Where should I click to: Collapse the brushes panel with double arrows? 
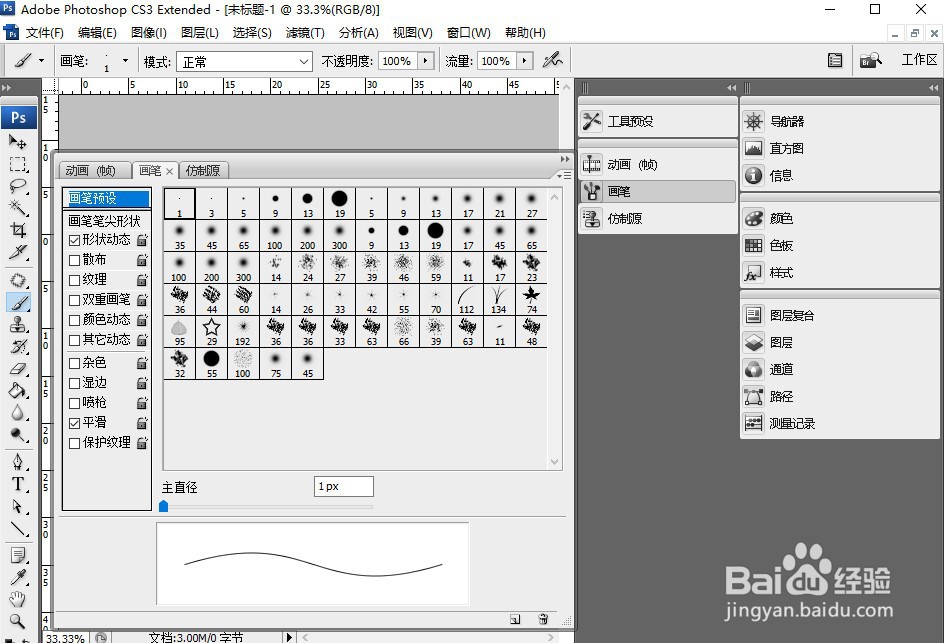click(565, 159)
